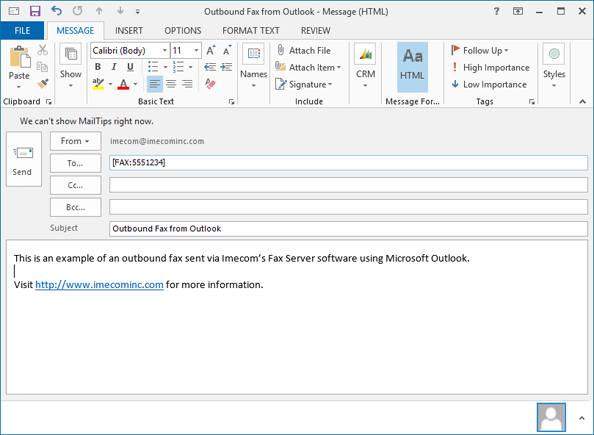
Task: Open Tags dialog launcher
Action: [532, 102]
